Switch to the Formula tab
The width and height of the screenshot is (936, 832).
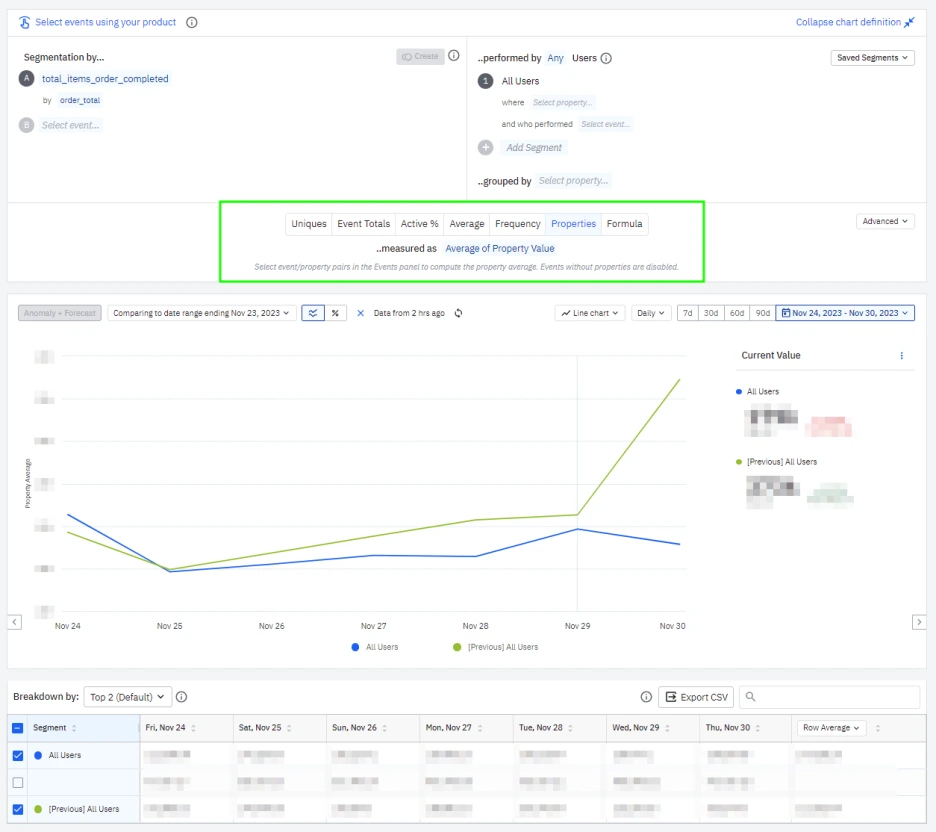click(624, 224)
